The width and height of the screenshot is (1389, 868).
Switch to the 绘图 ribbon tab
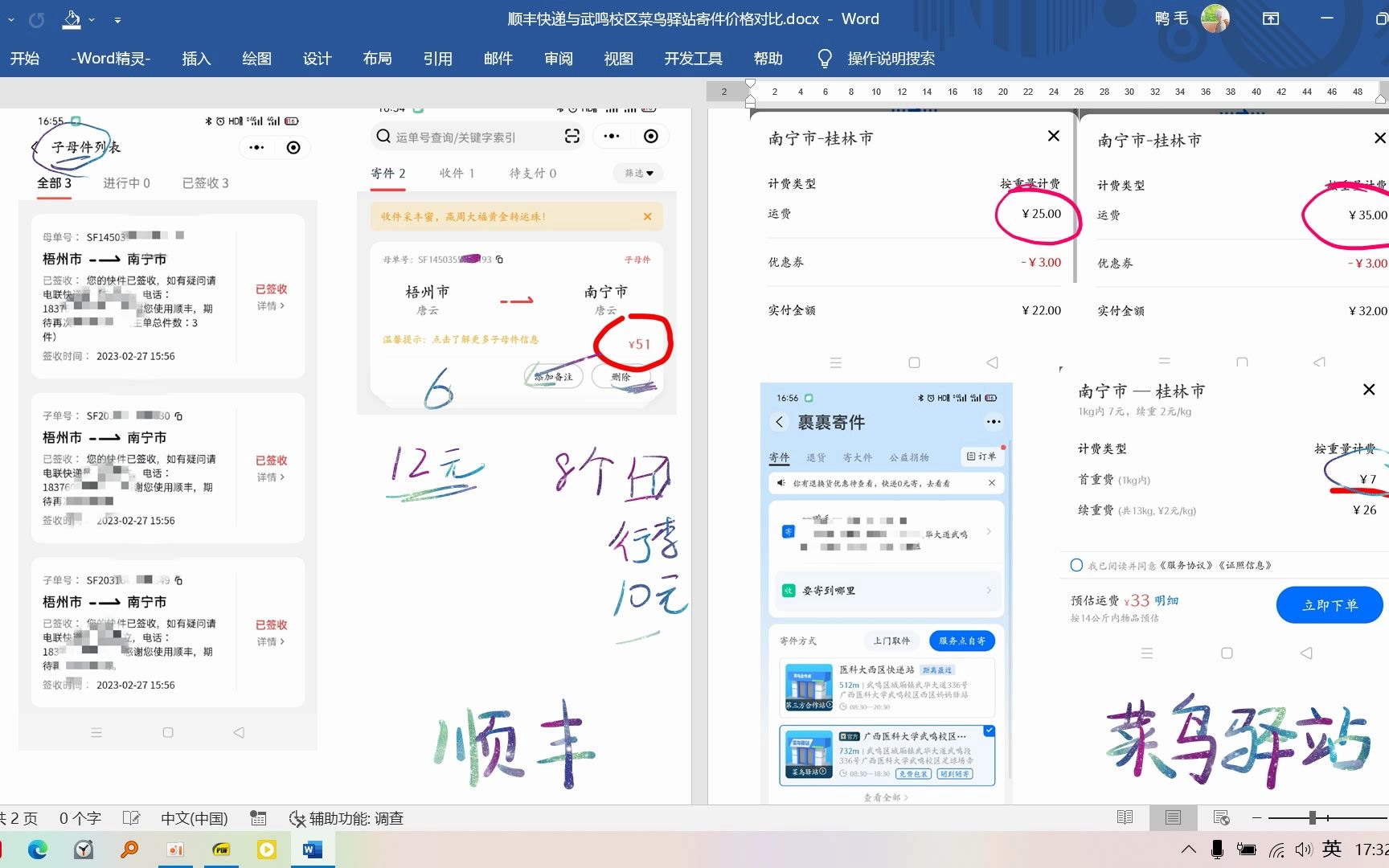tap(256, 59)
